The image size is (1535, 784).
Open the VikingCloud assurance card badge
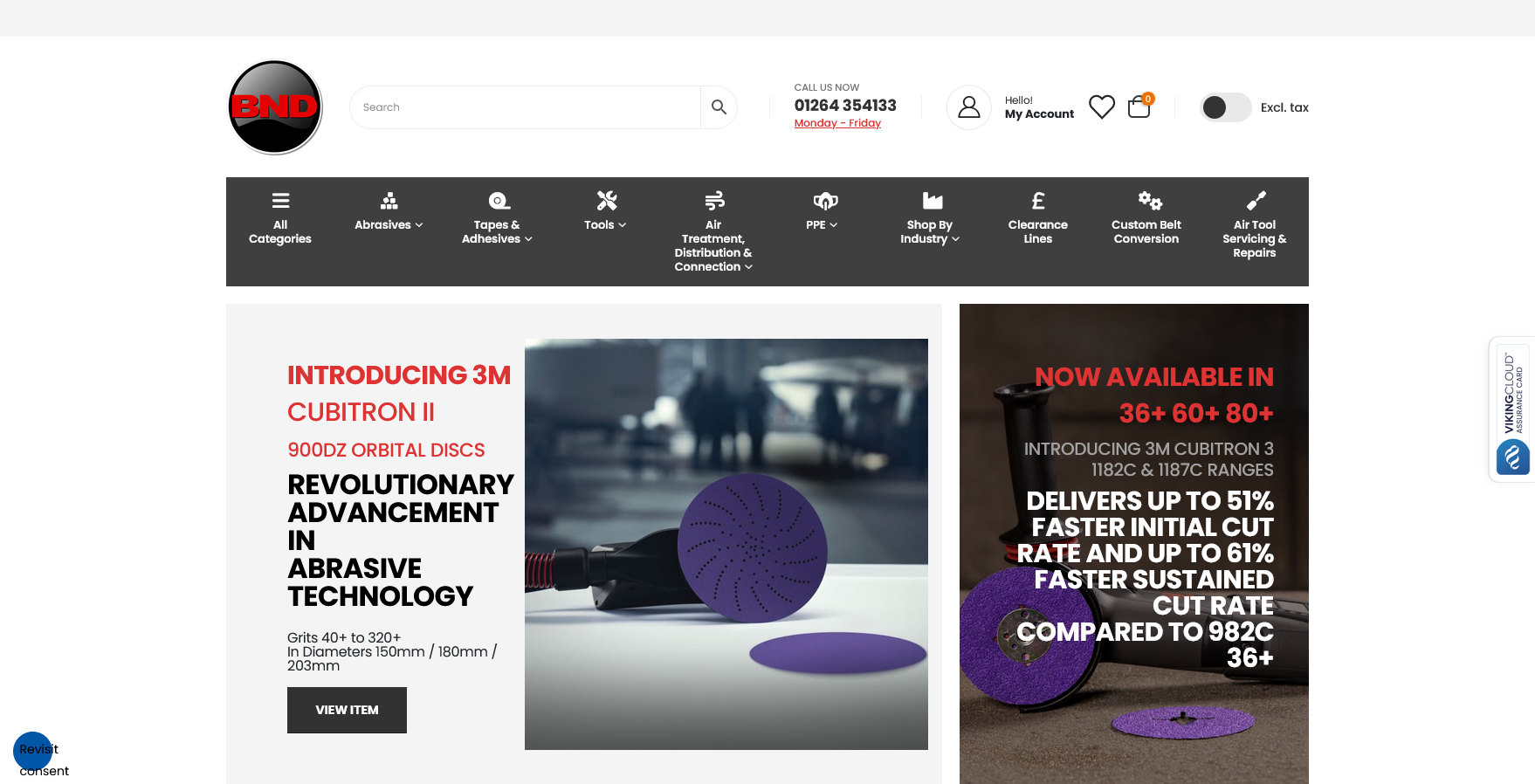1512,410
